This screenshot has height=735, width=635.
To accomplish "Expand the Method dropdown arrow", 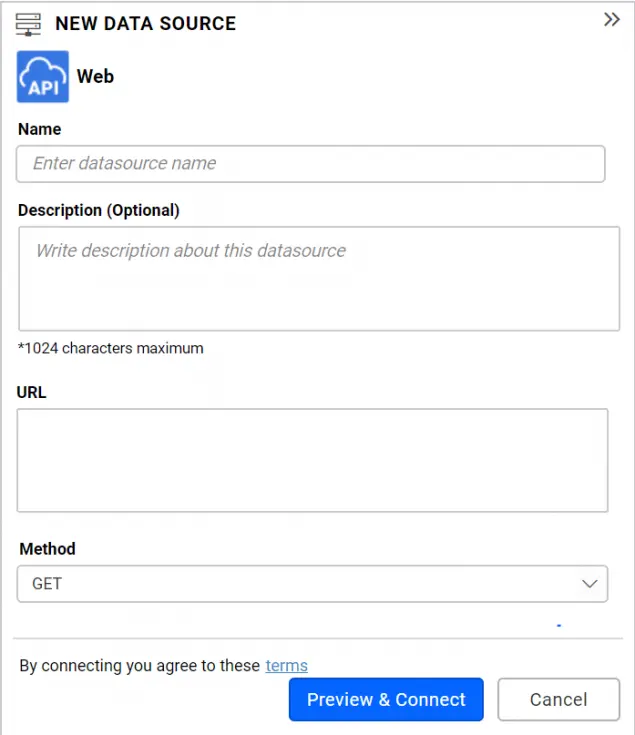I will coord(590,584).
